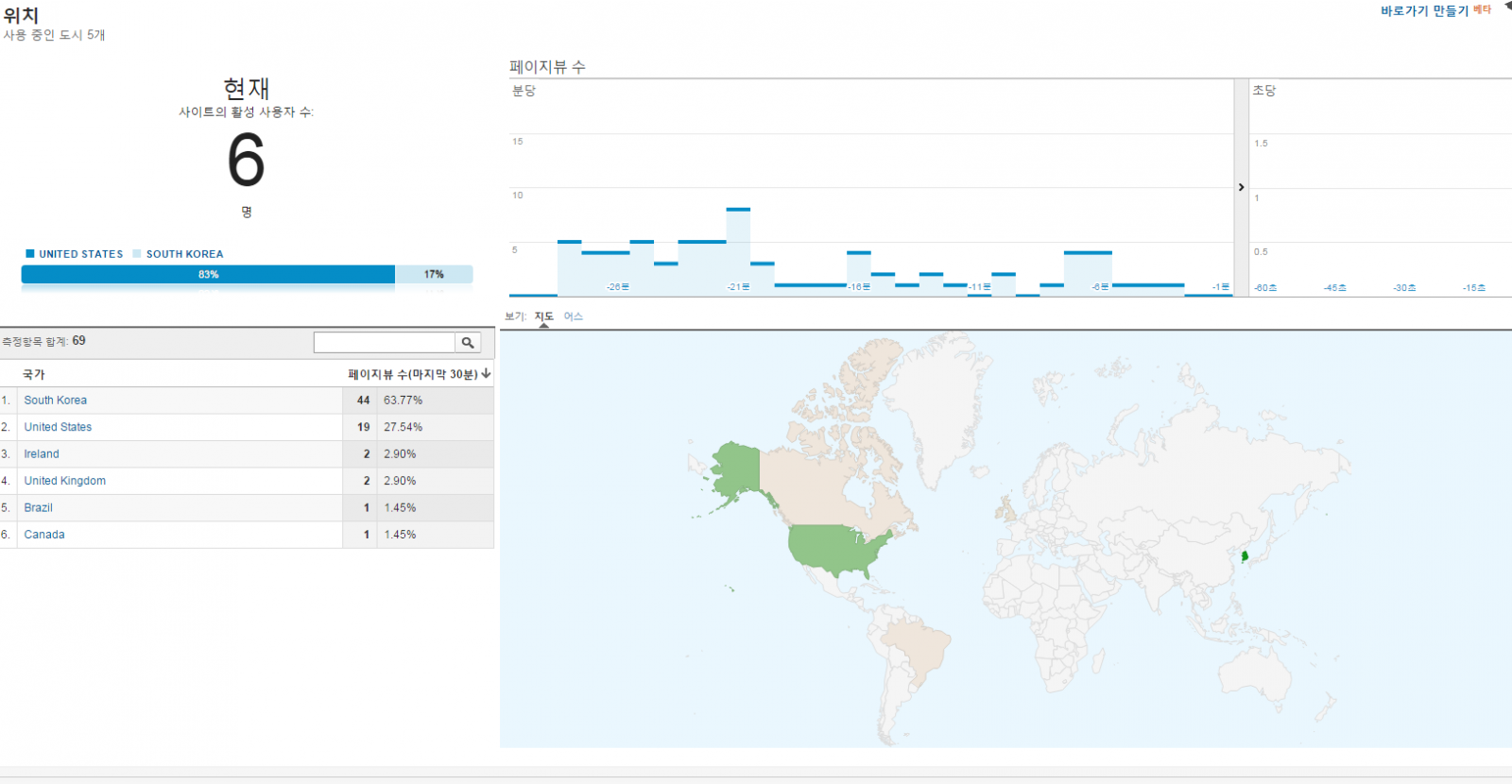The image size is (1512, 784).
Task: Click the 분당 per-minute chart label
Action: (524, 91)
